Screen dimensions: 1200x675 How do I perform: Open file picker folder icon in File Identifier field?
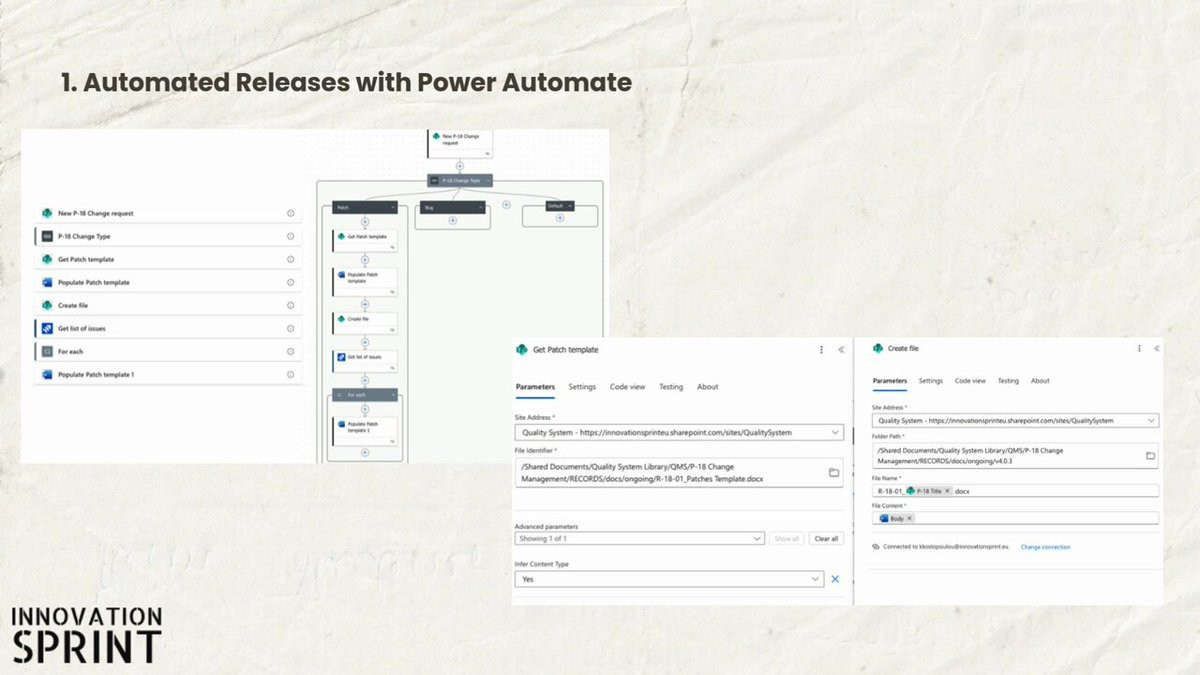point(834,472)
